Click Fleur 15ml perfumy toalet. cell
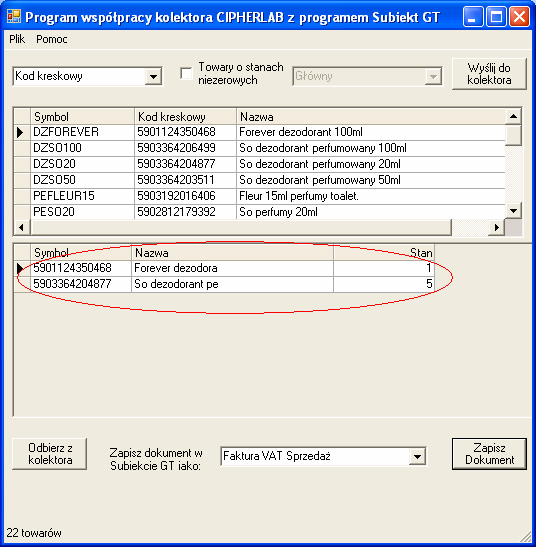 (x=371, y=196)
